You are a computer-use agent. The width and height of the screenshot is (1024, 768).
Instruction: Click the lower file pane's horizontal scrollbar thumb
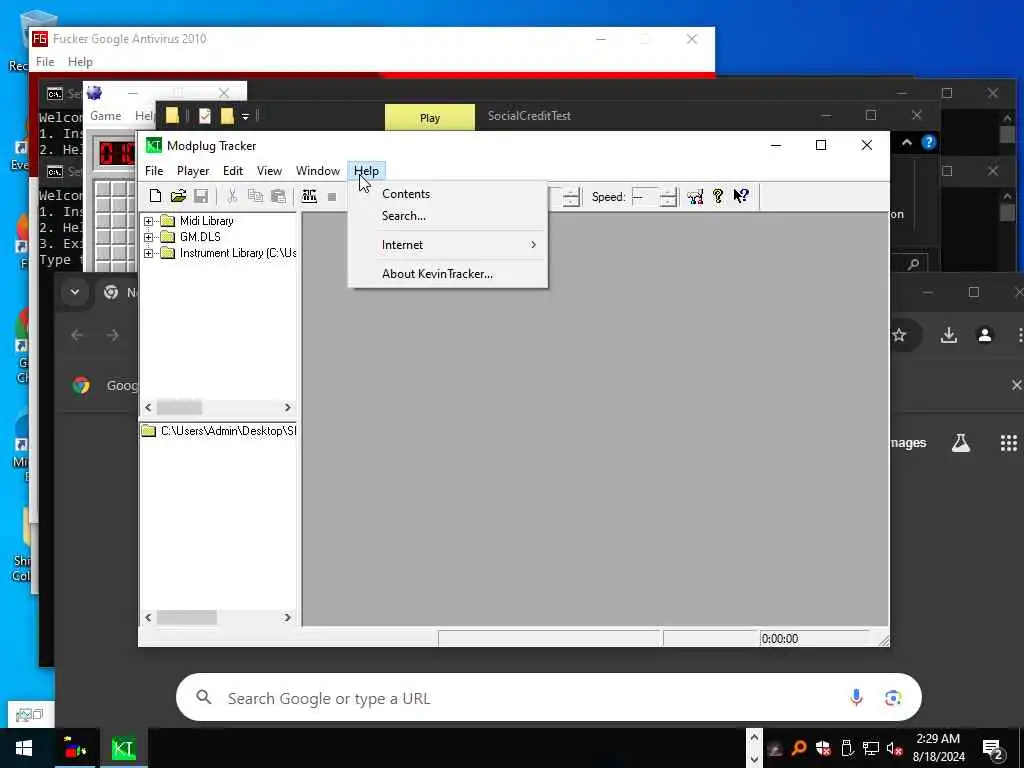pyautogui.click(x=187, y=617)
